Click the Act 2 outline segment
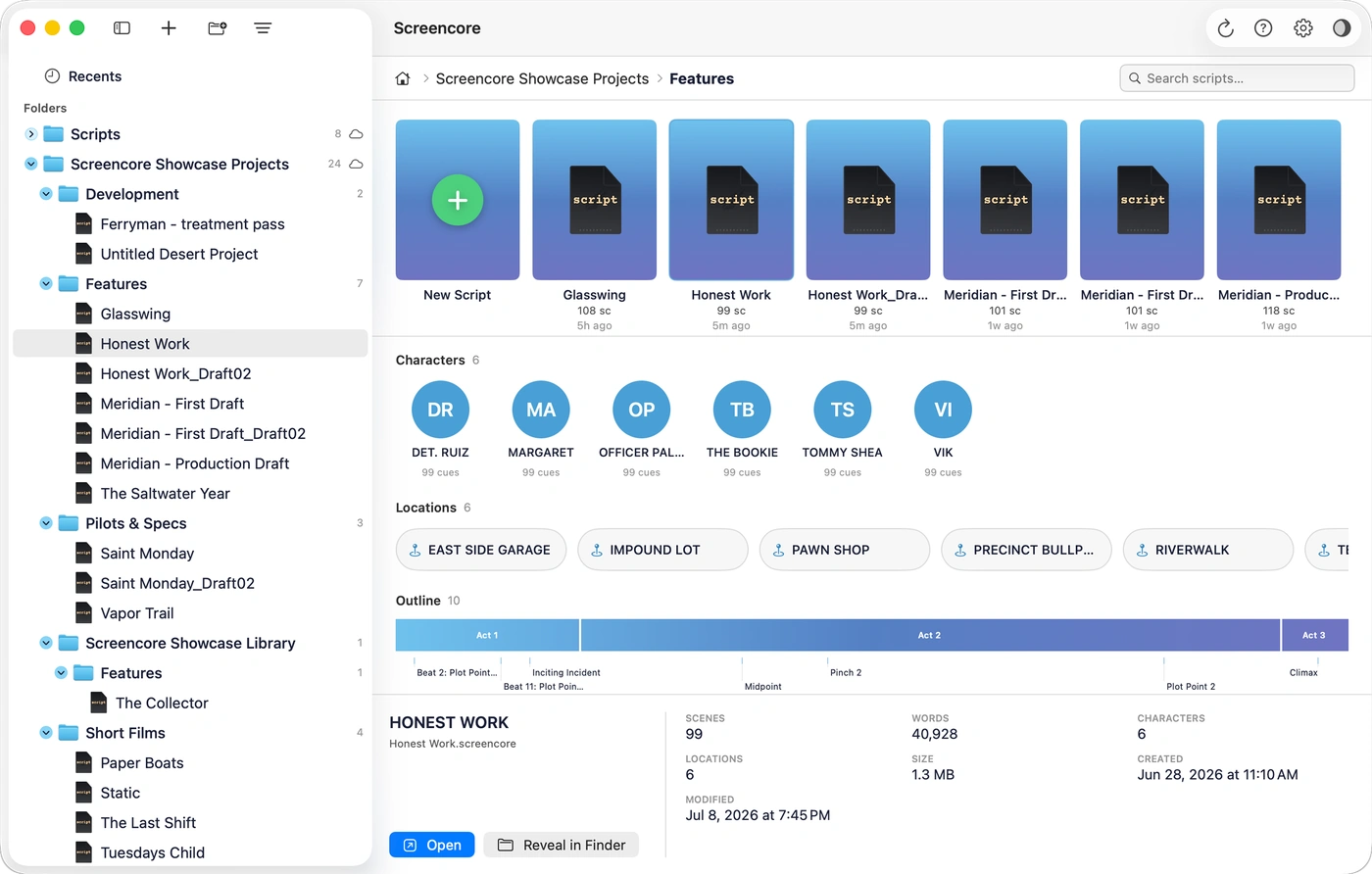1372x874 pixels. [930, 635]
